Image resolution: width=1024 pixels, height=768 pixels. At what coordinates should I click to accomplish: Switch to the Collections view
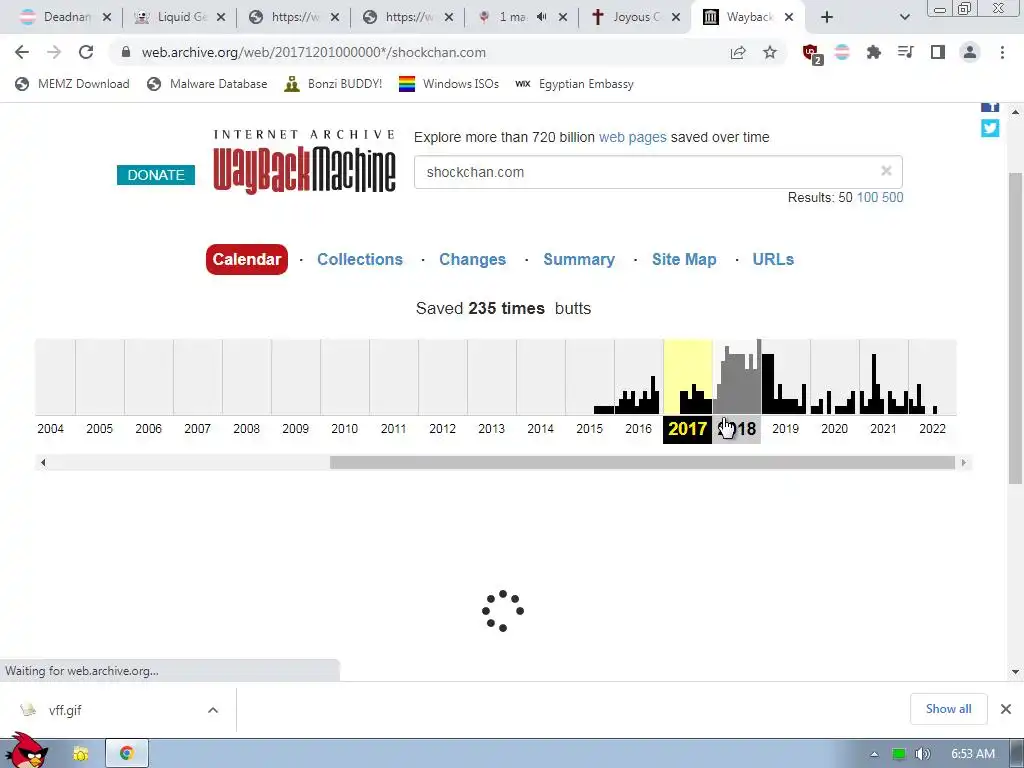point(360,259)
